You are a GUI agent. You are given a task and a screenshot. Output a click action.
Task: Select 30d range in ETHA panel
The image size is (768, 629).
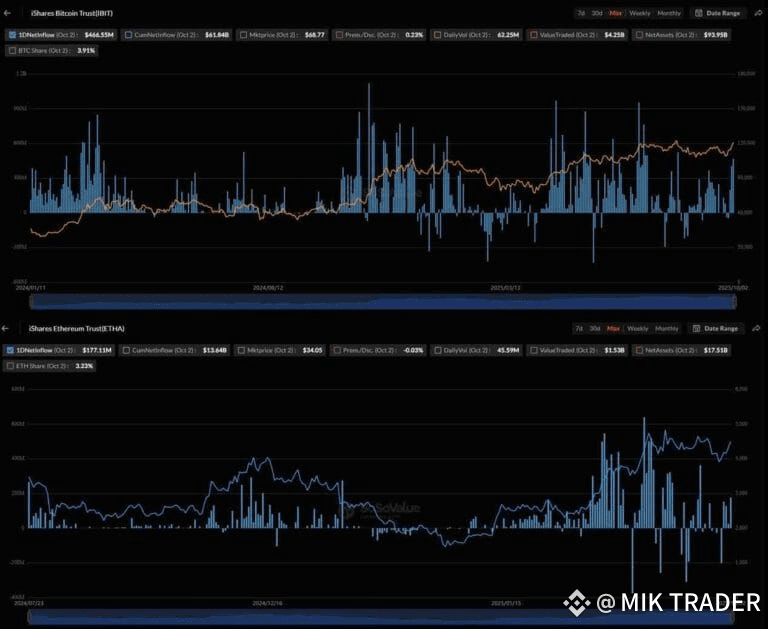click(x=595, y=329)
